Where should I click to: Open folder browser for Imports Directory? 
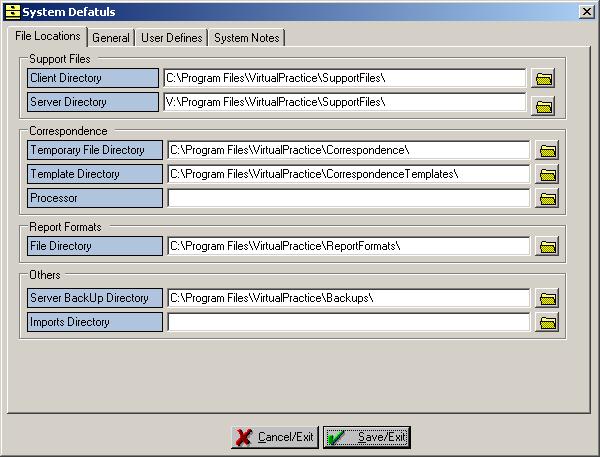click(547, 322)
